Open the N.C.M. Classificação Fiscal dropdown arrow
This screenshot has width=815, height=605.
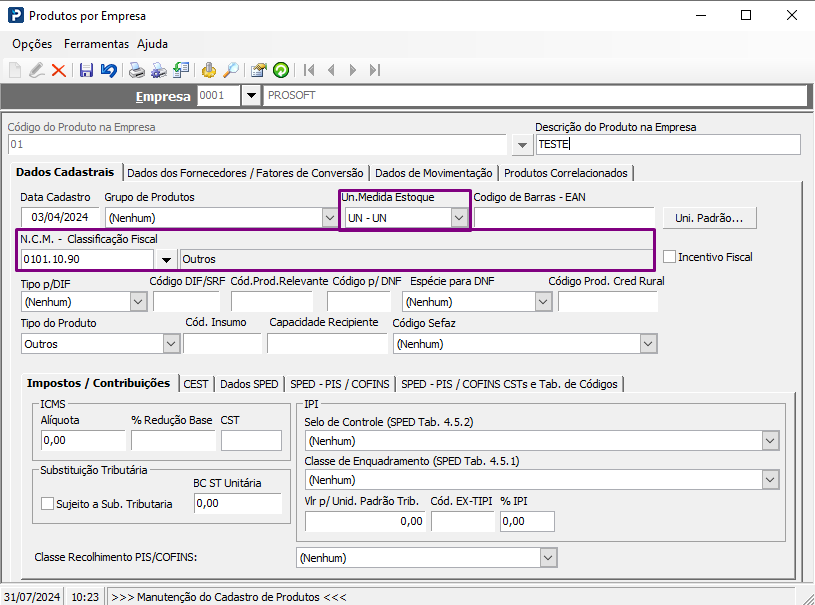pos(166,259)
